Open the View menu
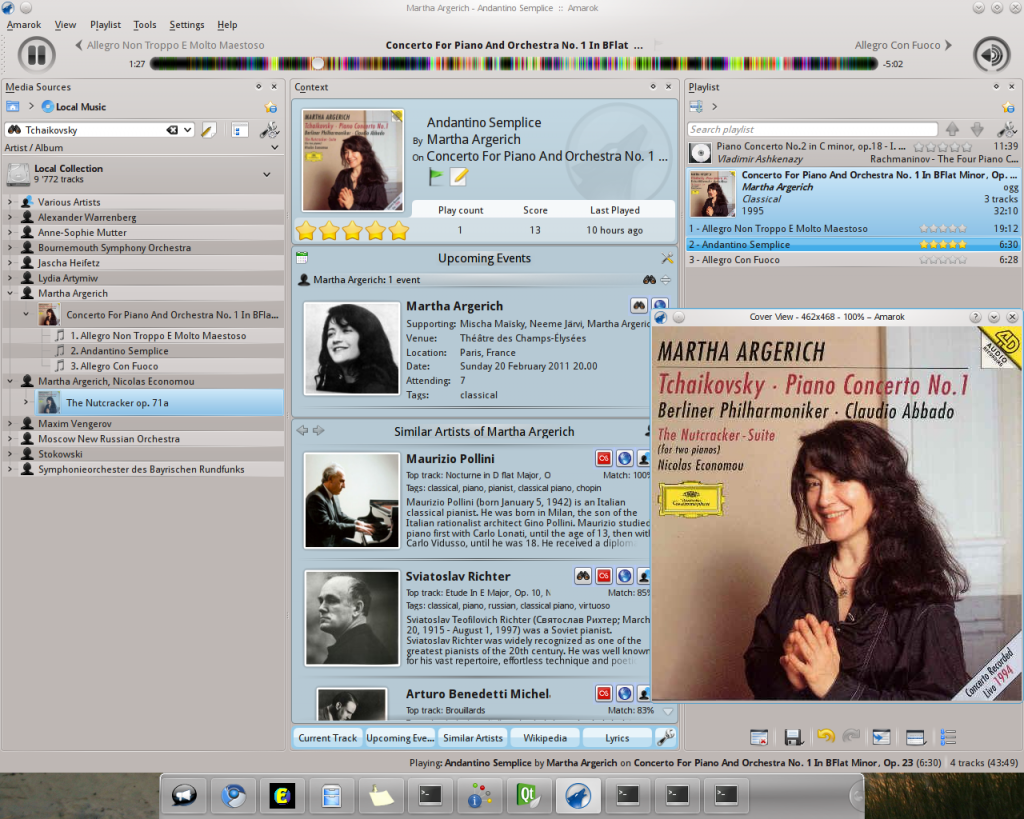Image resolution: width=1024 pixels, height=819 pixels. point(65,25)
